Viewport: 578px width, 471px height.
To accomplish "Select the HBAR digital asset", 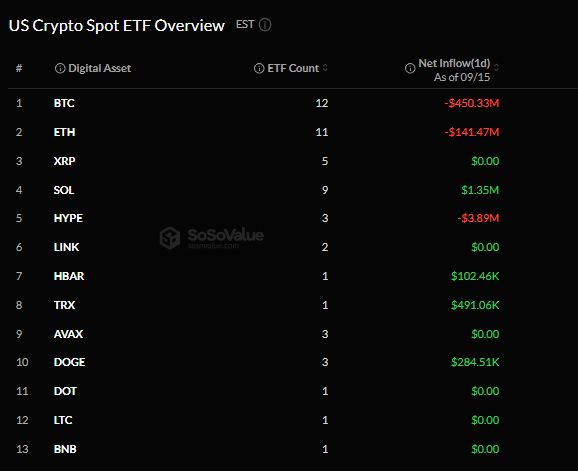I will (69, 276).
